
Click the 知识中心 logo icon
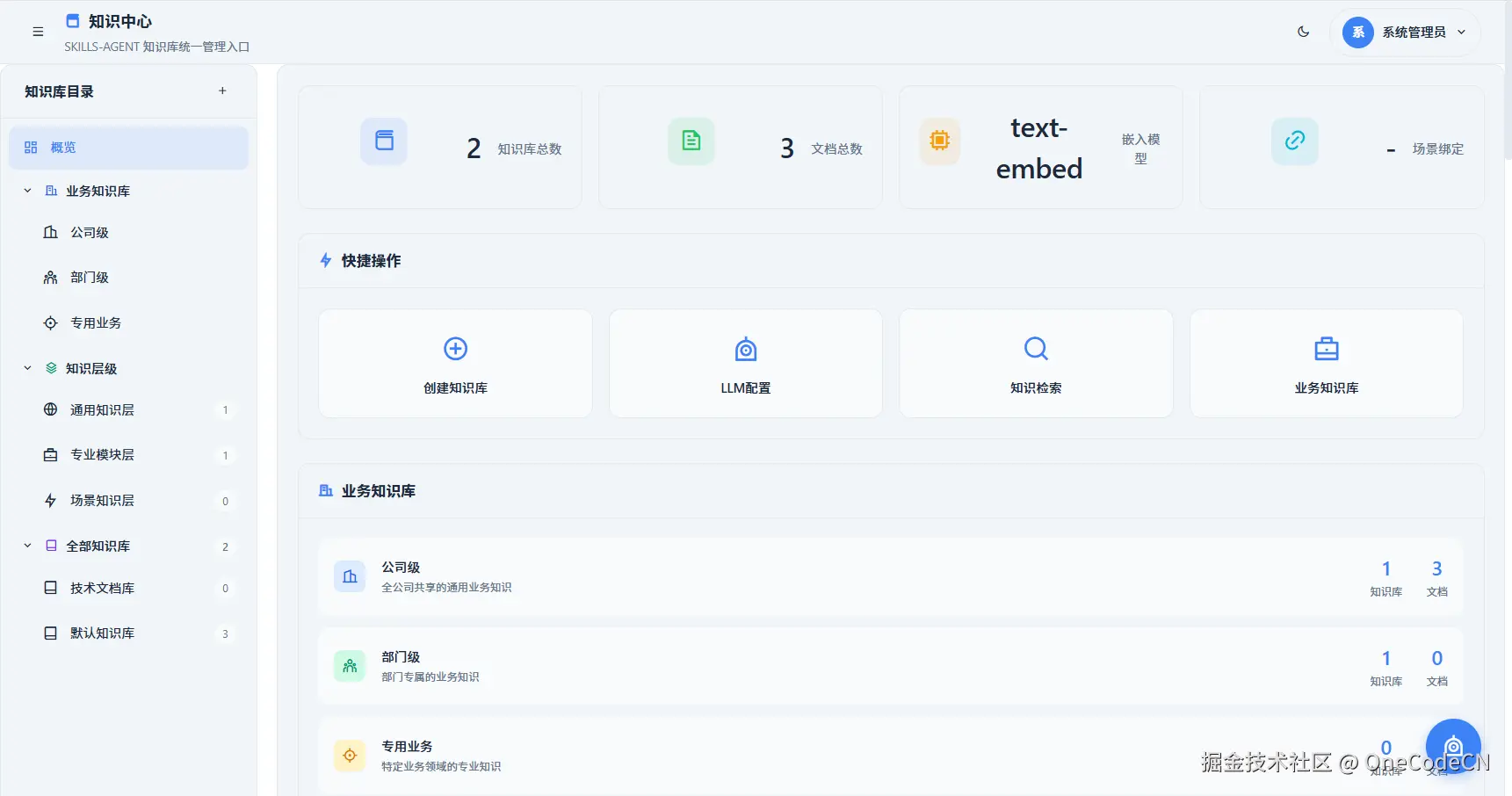(x=72, y=19)
